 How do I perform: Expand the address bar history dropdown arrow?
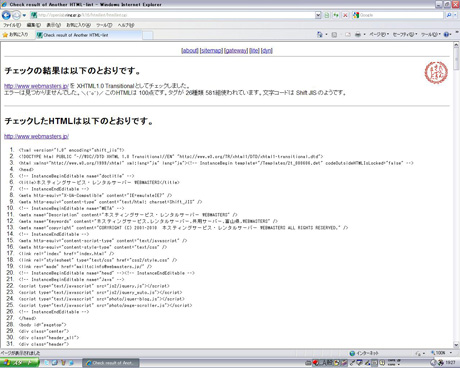(x=318, y=15)
